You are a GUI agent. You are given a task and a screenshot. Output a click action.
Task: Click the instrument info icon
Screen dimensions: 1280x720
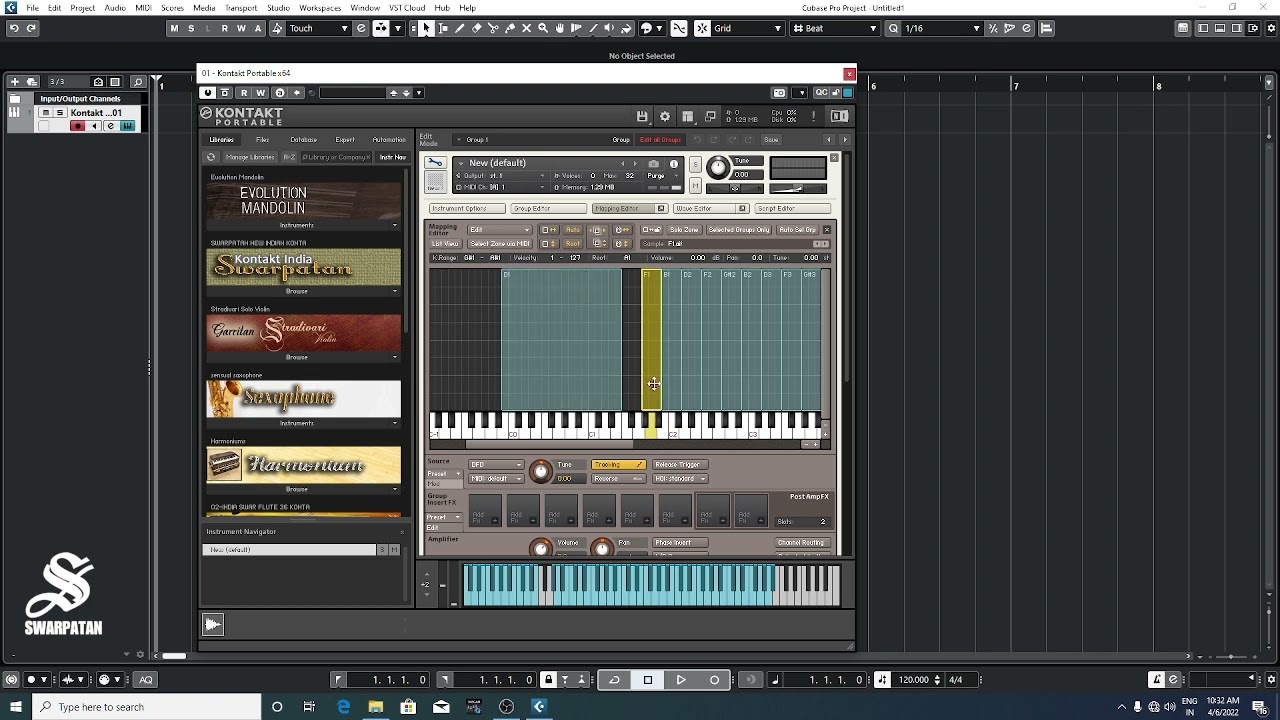coord(674,163)
